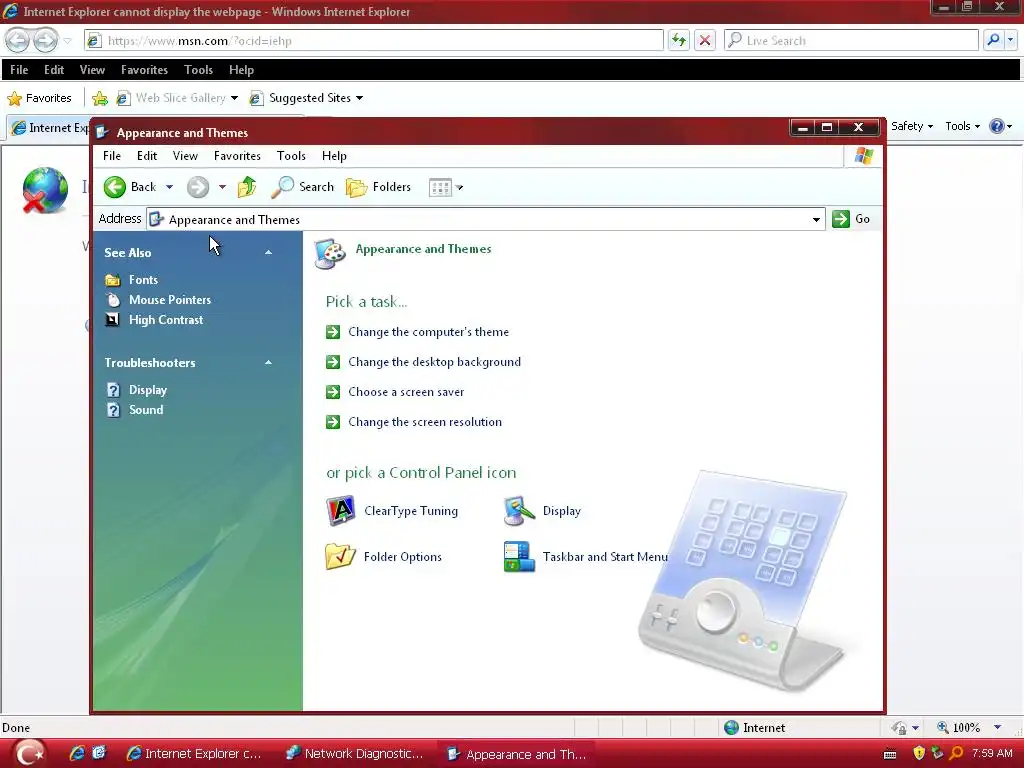
Task: Click Internet Explorer stop (red X) button
Action: pyautogui.click(x=705, y=40)
